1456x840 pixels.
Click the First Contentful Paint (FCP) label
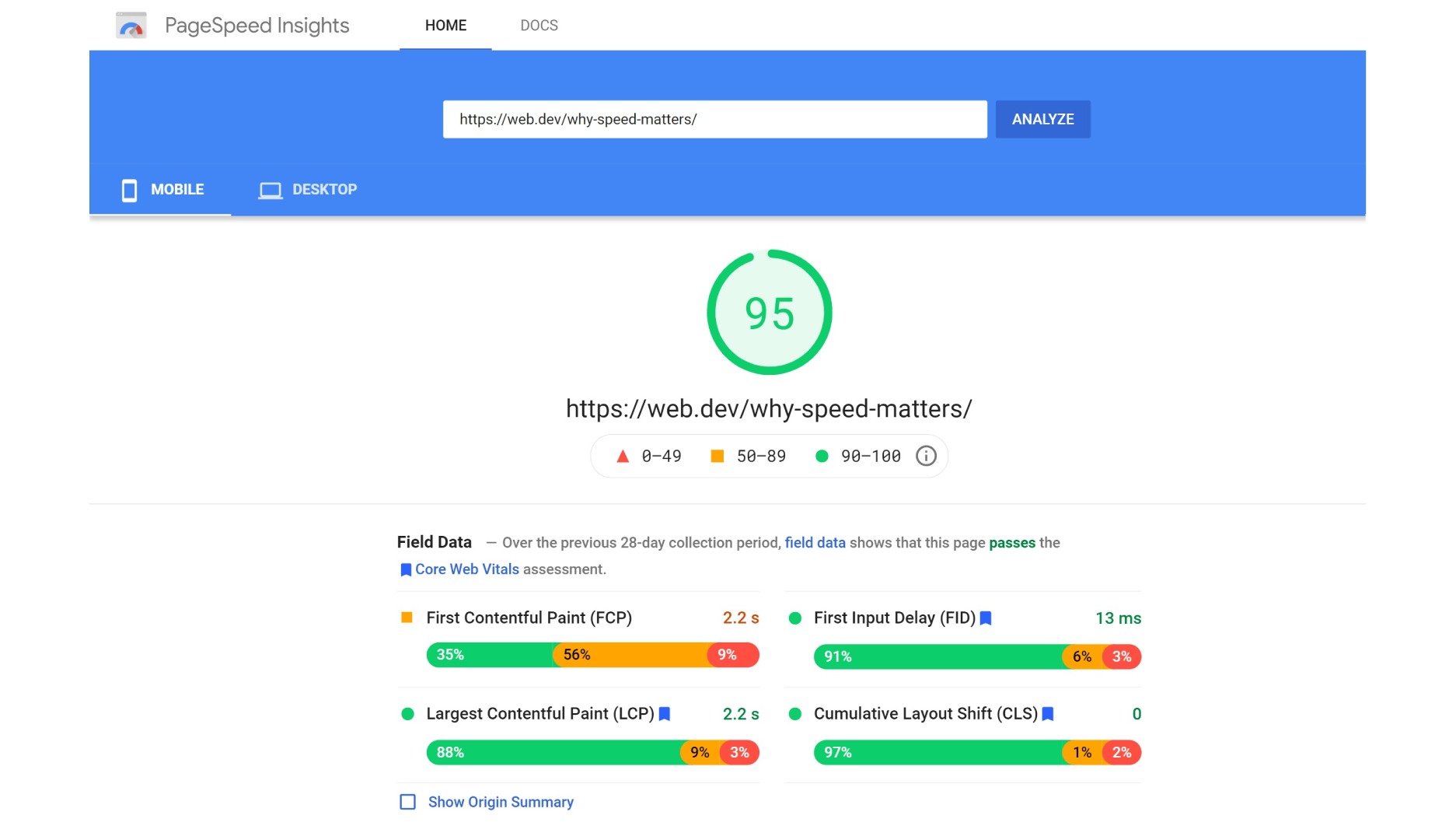529,618
